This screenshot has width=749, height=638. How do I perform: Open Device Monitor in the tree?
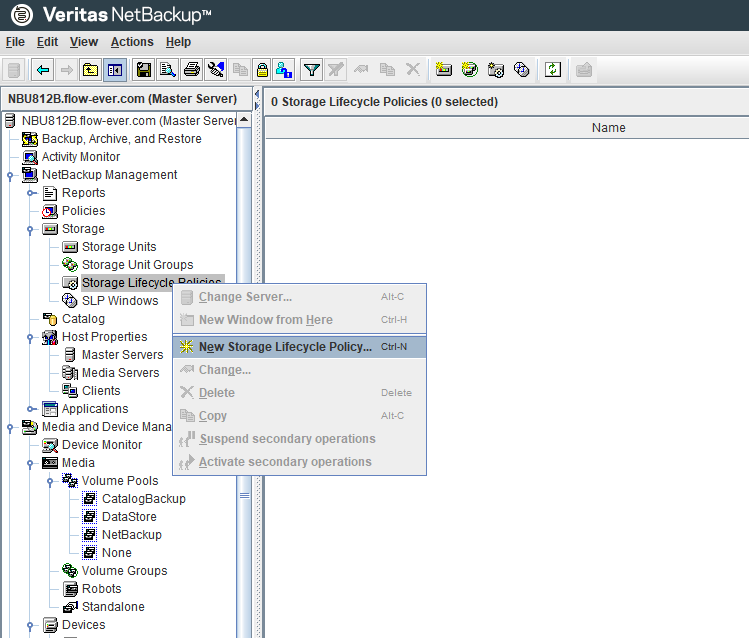click(x=102, y=445)
